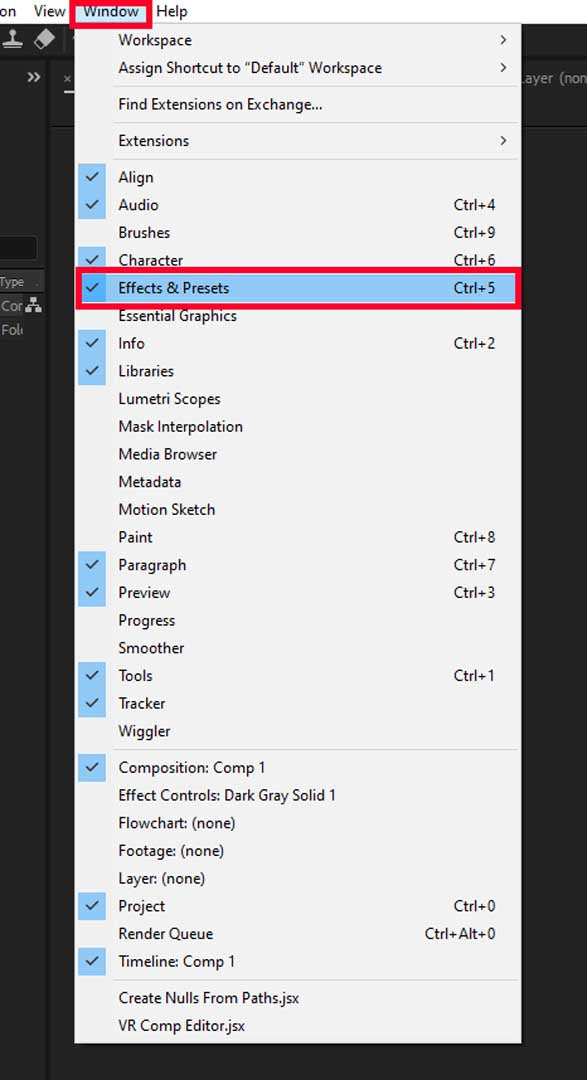Select the Clone Stamp tool icon
The height and width of the screenshot is (1080, 587).
pyautogui.click(x=12, y=40)
